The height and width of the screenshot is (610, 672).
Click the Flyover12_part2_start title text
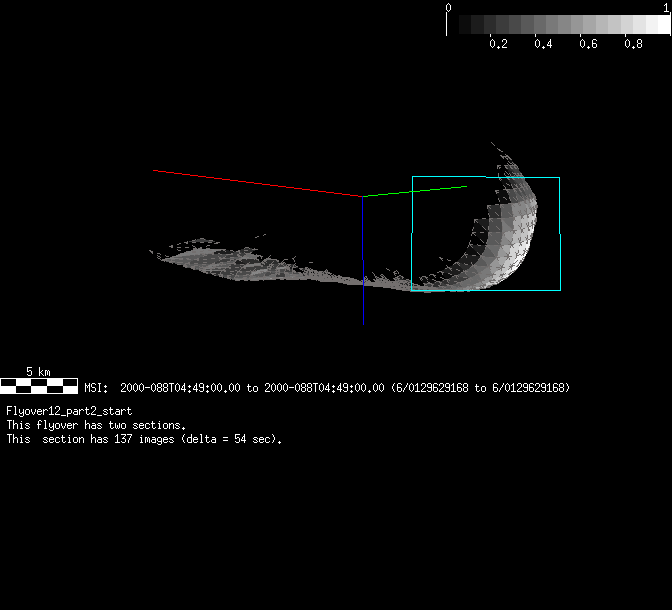(69, 411)
